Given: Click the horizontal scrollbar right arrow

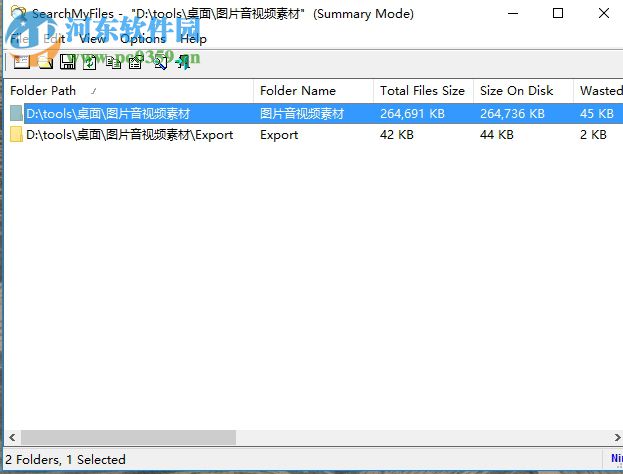Looking at the screenshot, I should coord(617,437).
